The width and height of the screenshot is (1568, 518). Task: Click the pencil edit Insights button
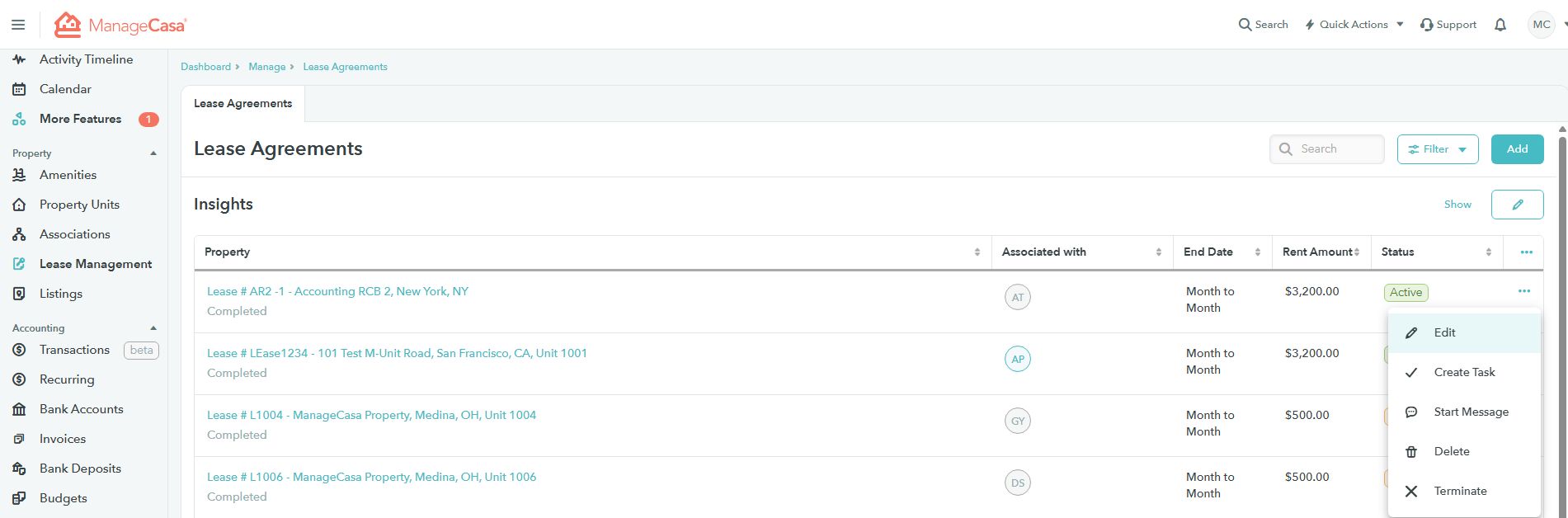[x=1517, y=205]
